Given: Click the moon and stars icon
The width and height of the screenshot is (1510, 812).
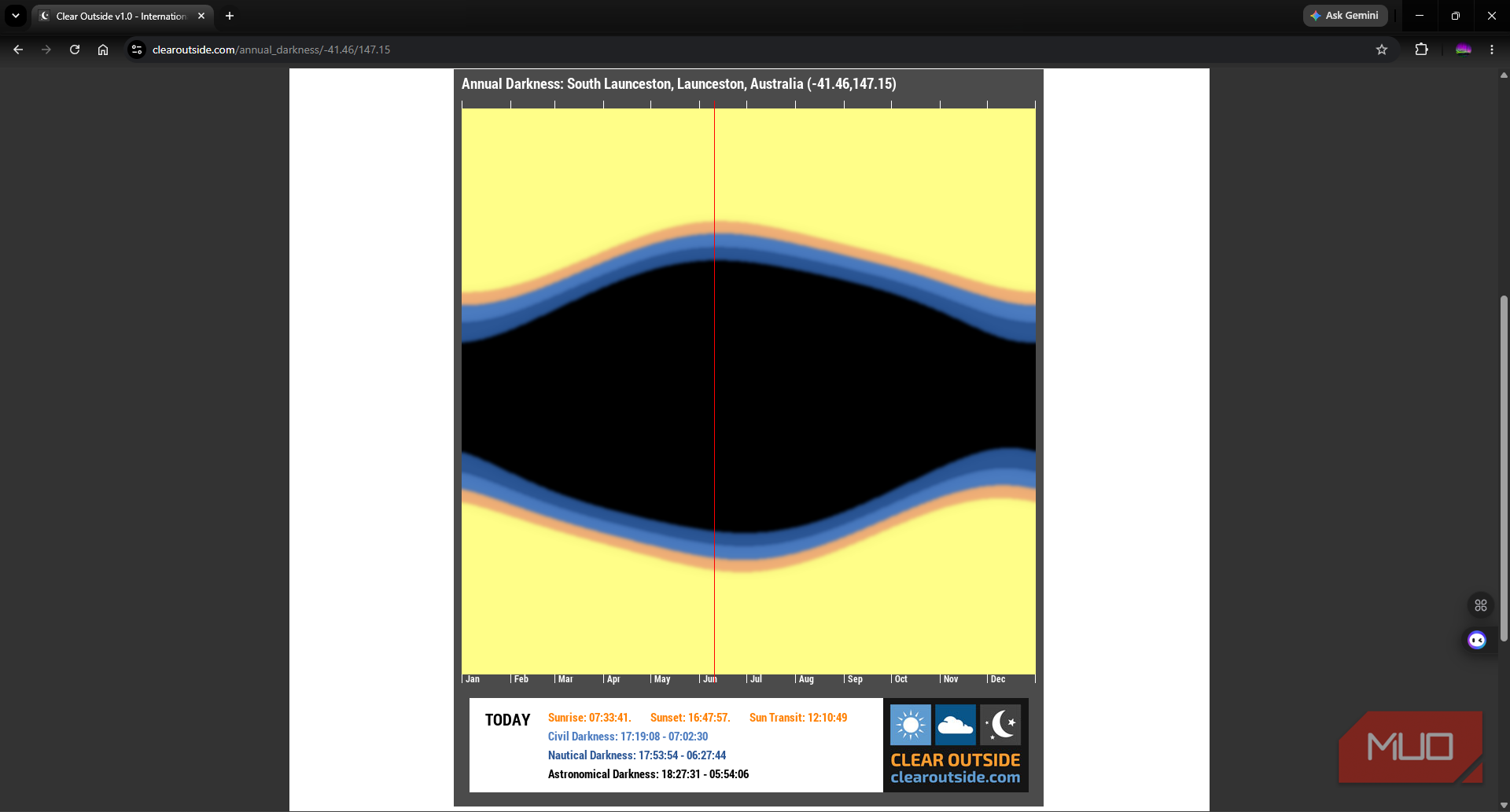Looking at the screenshot, I should tap(1000, 725).
